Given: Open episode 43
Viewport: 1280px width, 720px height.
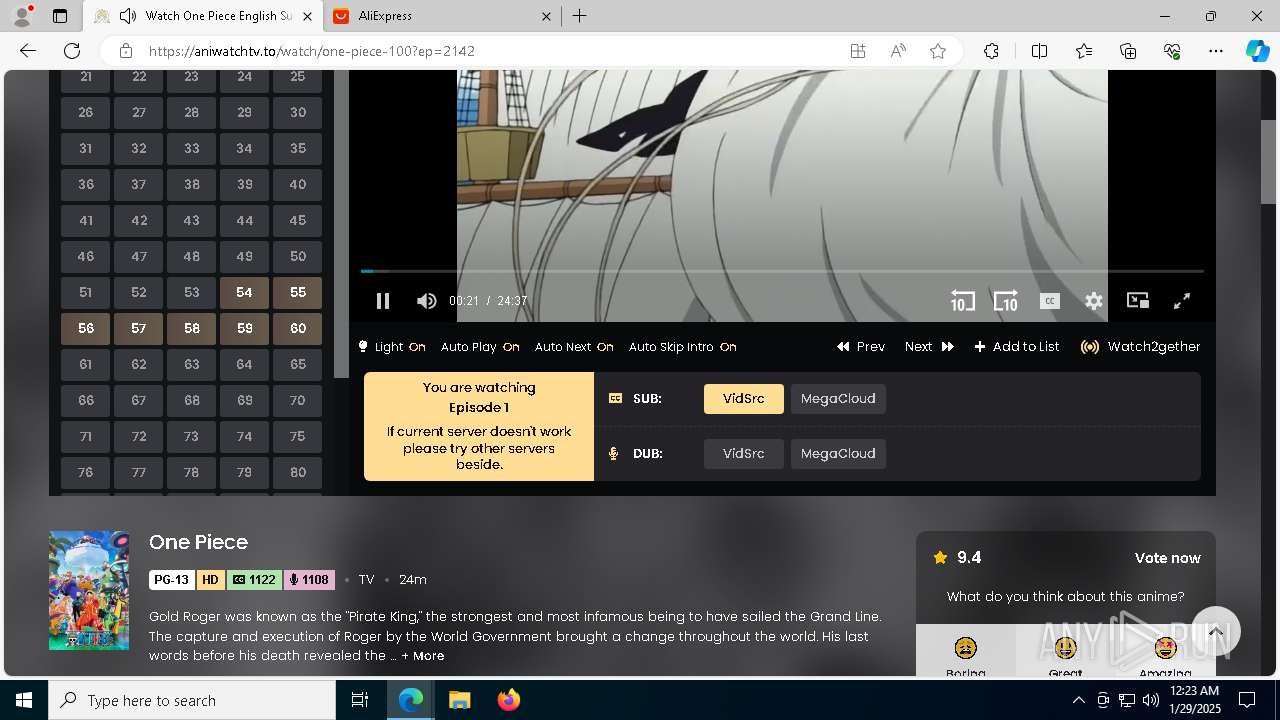Looking at the screenshot, I should pyautogui.click(x=191, y=221).
